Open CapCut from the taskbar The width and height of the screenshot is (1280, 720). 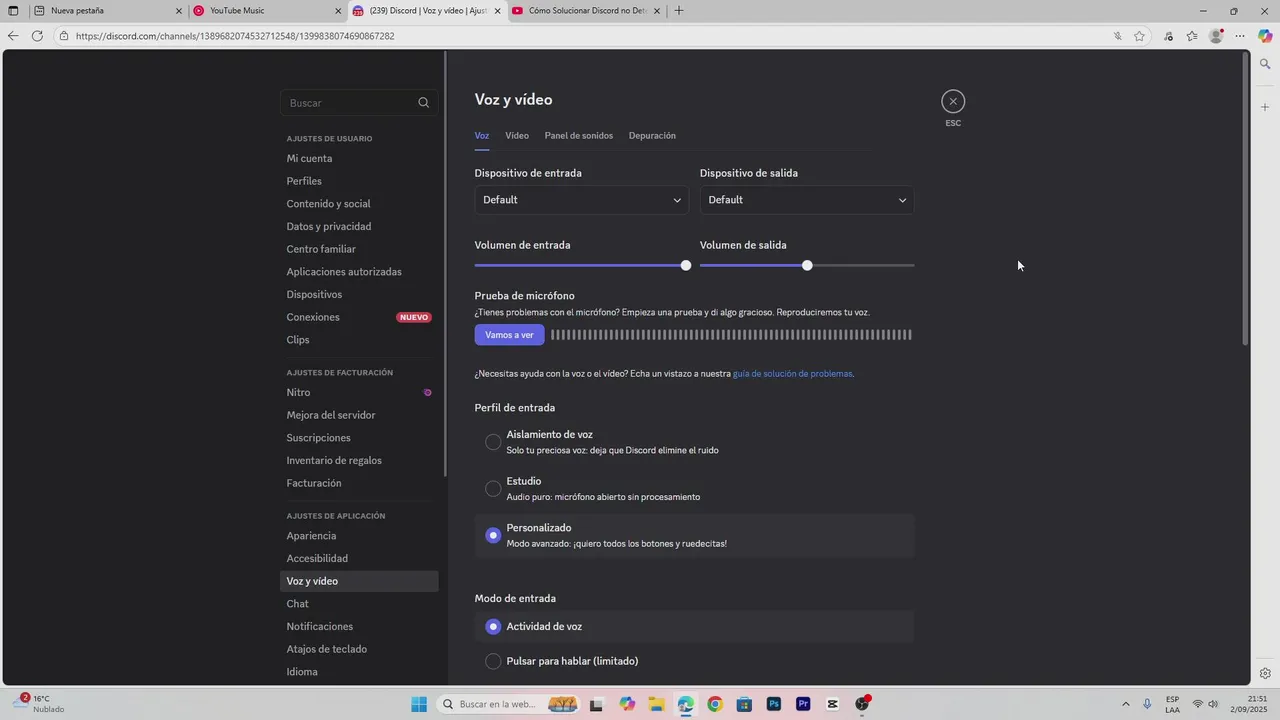pyautogui.click(x=832, y=704)
